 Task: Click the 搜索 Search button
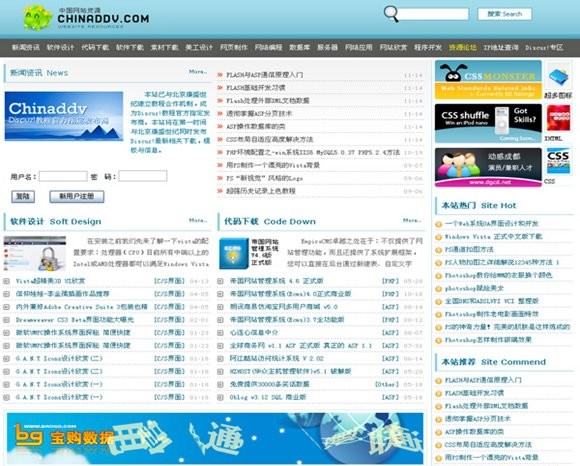point(505,14)
